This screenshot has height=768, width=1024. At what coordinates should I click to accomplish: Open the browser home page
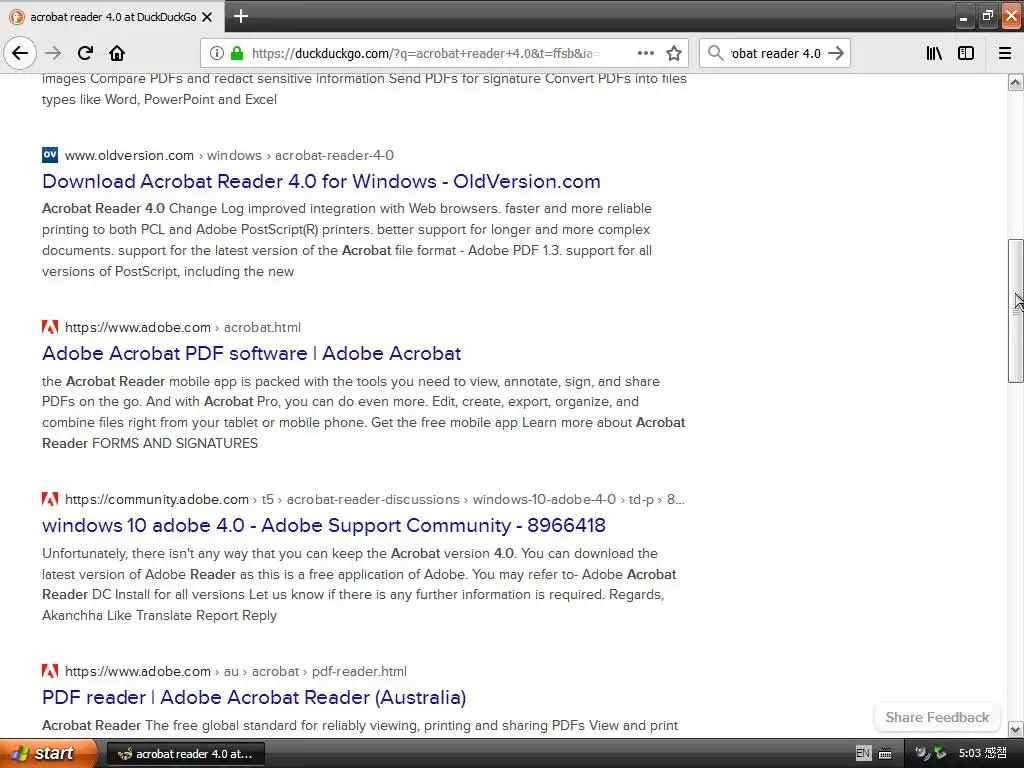tap(117, 53)
